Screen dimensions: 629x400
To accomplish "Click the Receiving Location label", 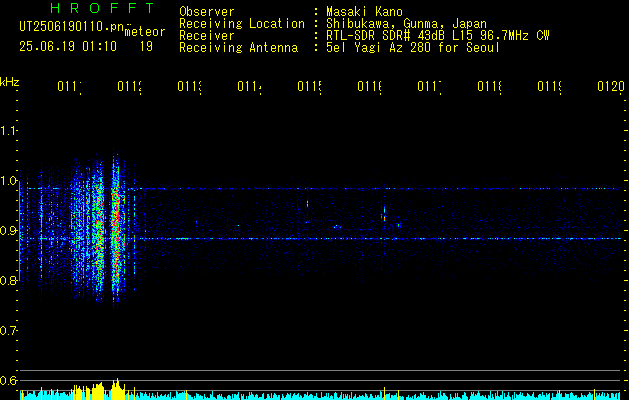I will [x=242, y=24].
